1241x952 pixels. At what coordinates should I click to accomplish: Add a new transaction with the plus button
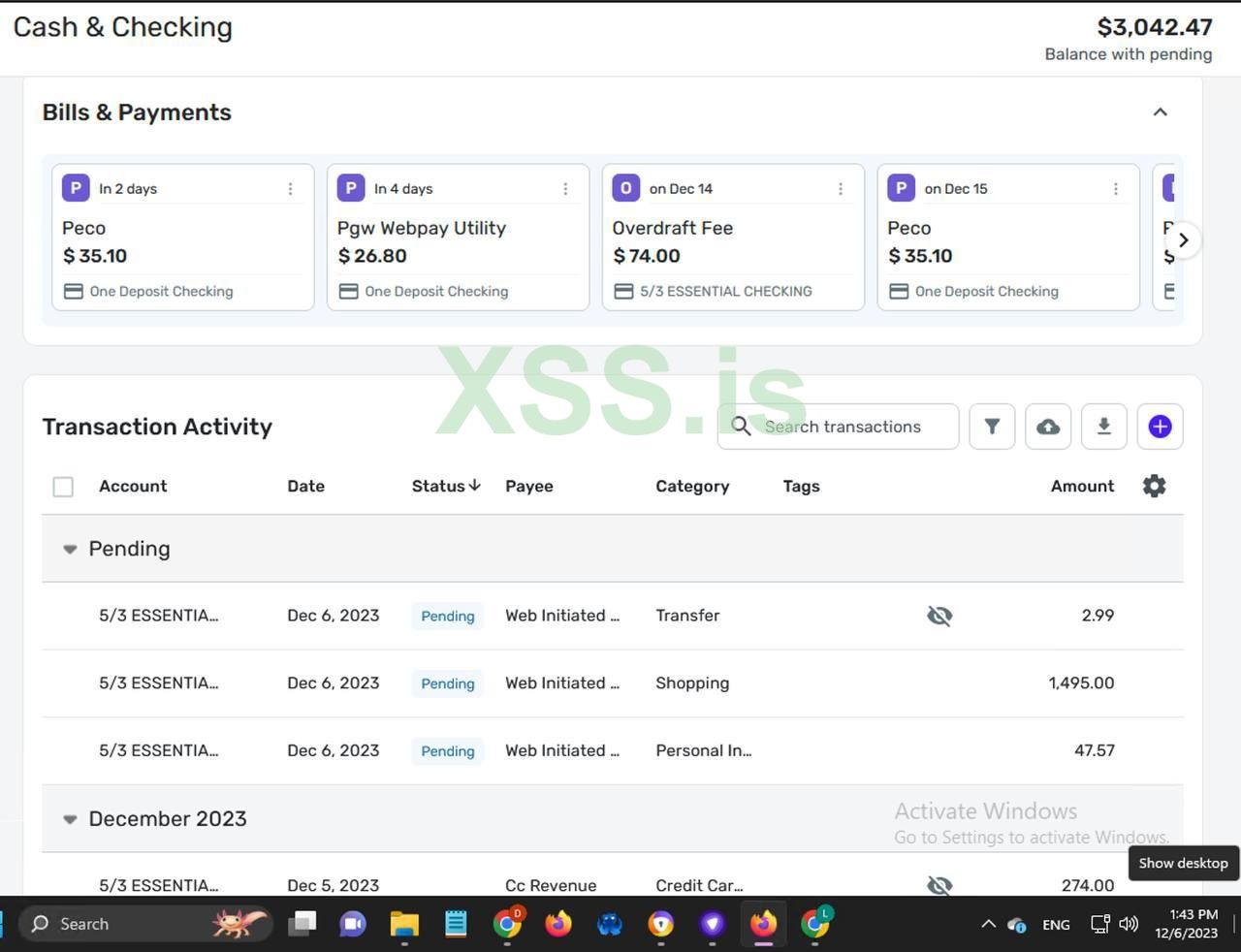click(x=1160, y=427)
